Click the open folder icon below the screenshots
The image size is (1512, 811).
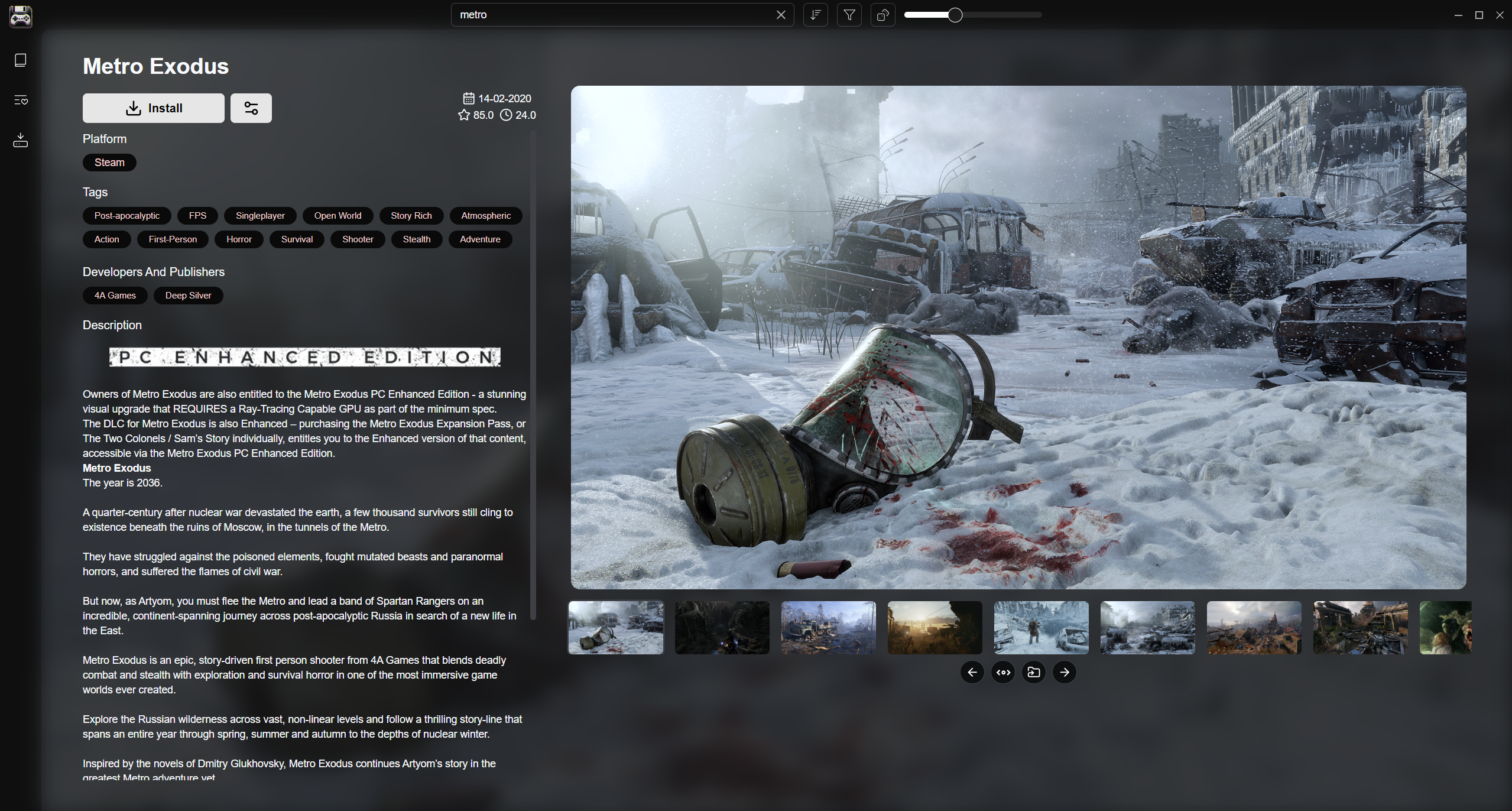[1033, 672]
